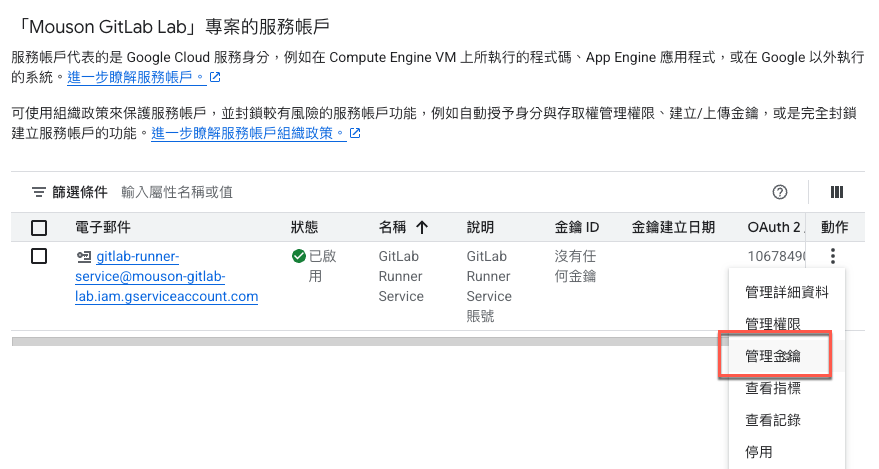Screen dimensions: 879x469
Task: Toggle sort arrow next to 名稱 column
Action: tap(422, 227)
